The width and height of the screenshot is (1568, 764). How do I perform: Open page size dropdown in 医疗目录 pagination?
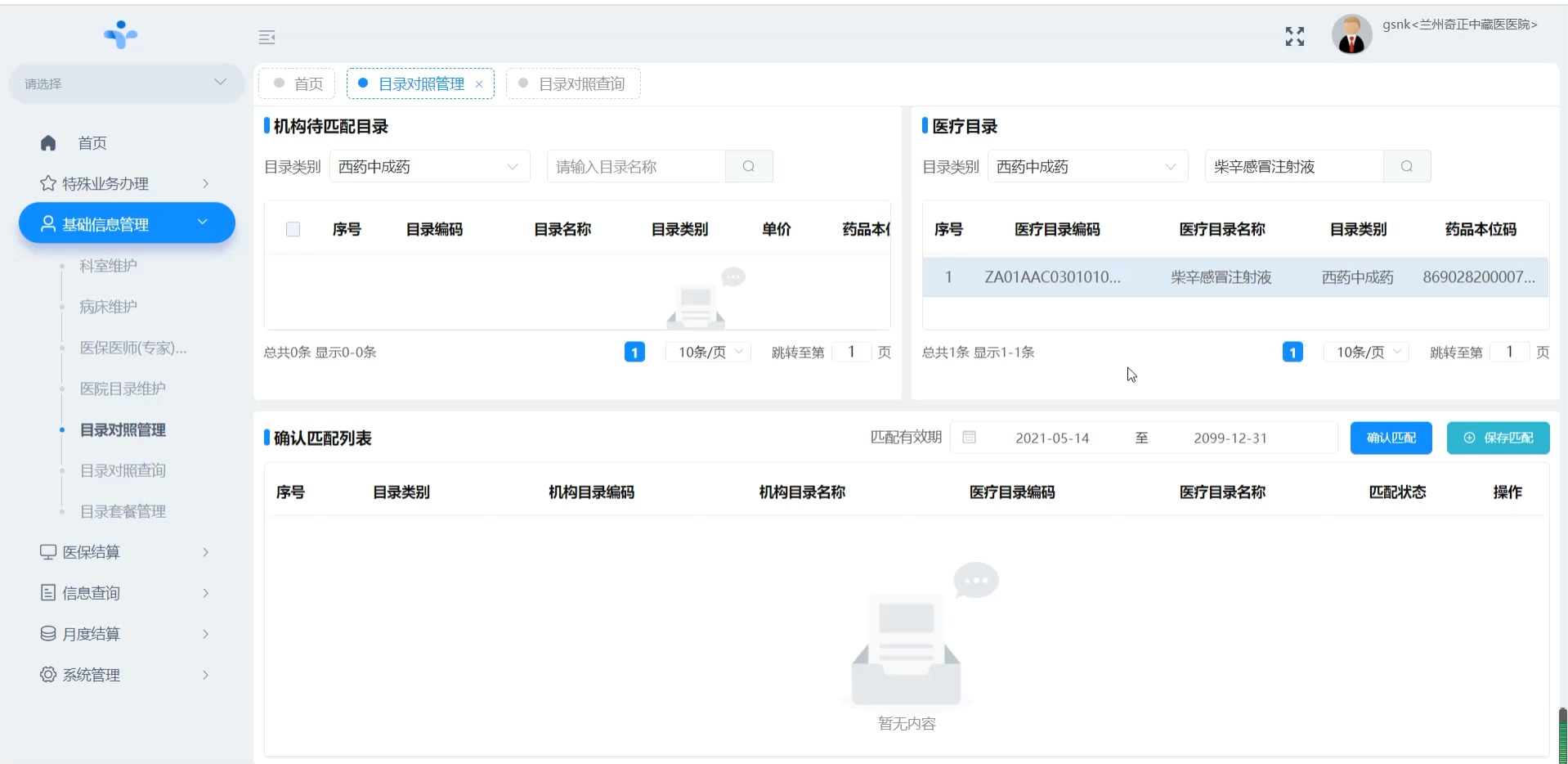(1366, 353)
